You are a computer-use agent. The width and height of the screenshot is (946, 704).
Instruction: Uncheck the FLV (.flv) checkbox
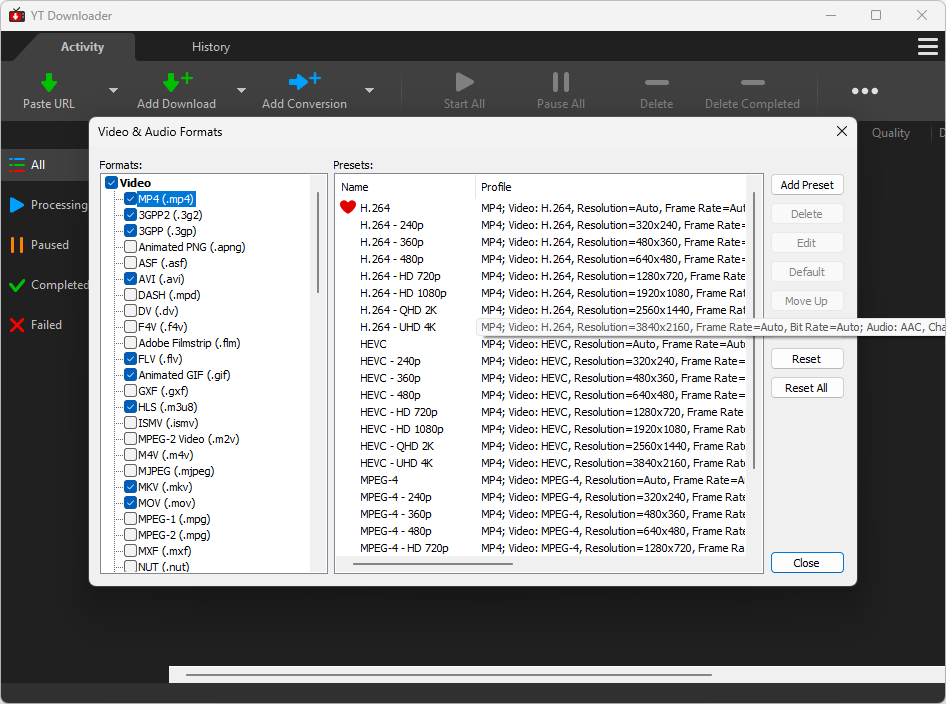coord(130,359)
